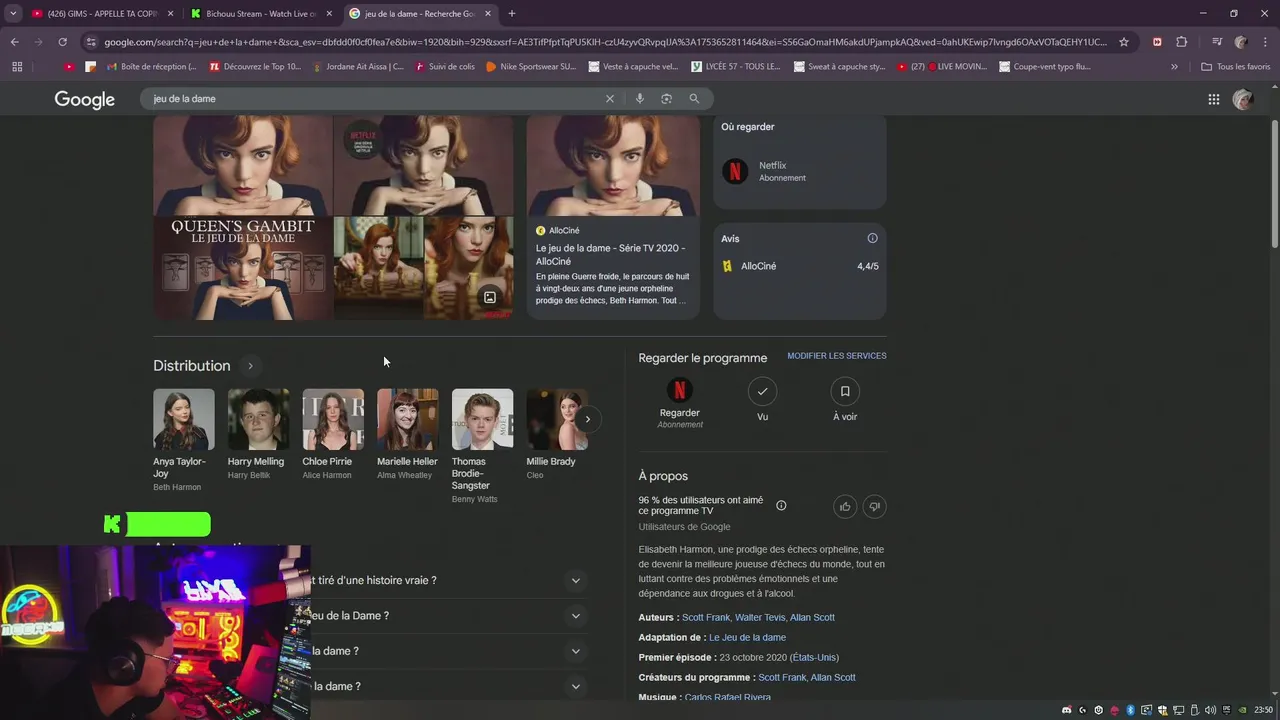Screen dimensions: 1280x720
Task: Open Queen's Gambit poster image
Action: (242, 268)
